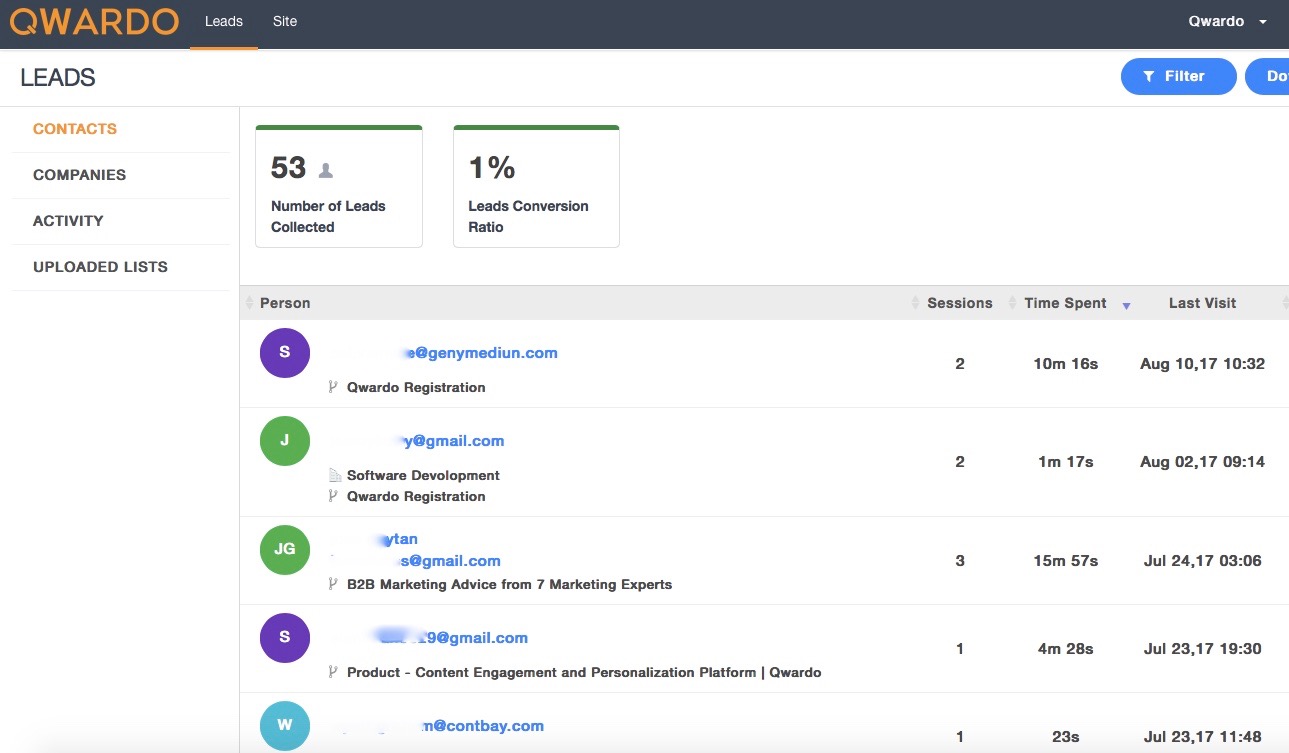Click the purple S avatar of 4m 28s row
1289x753 pixels.
click(285, 637)
